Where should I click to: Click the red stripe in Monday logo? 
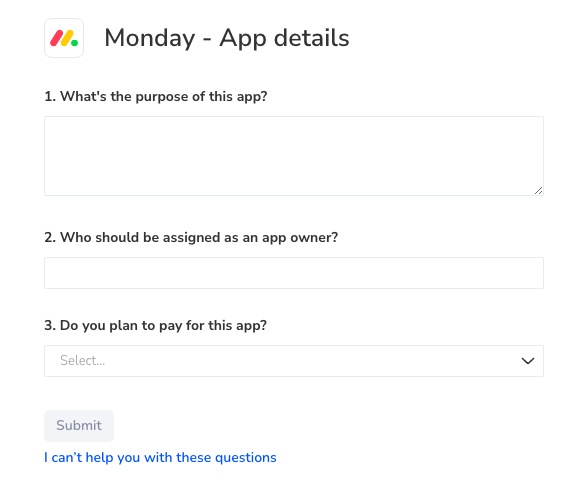pos(56,38)
